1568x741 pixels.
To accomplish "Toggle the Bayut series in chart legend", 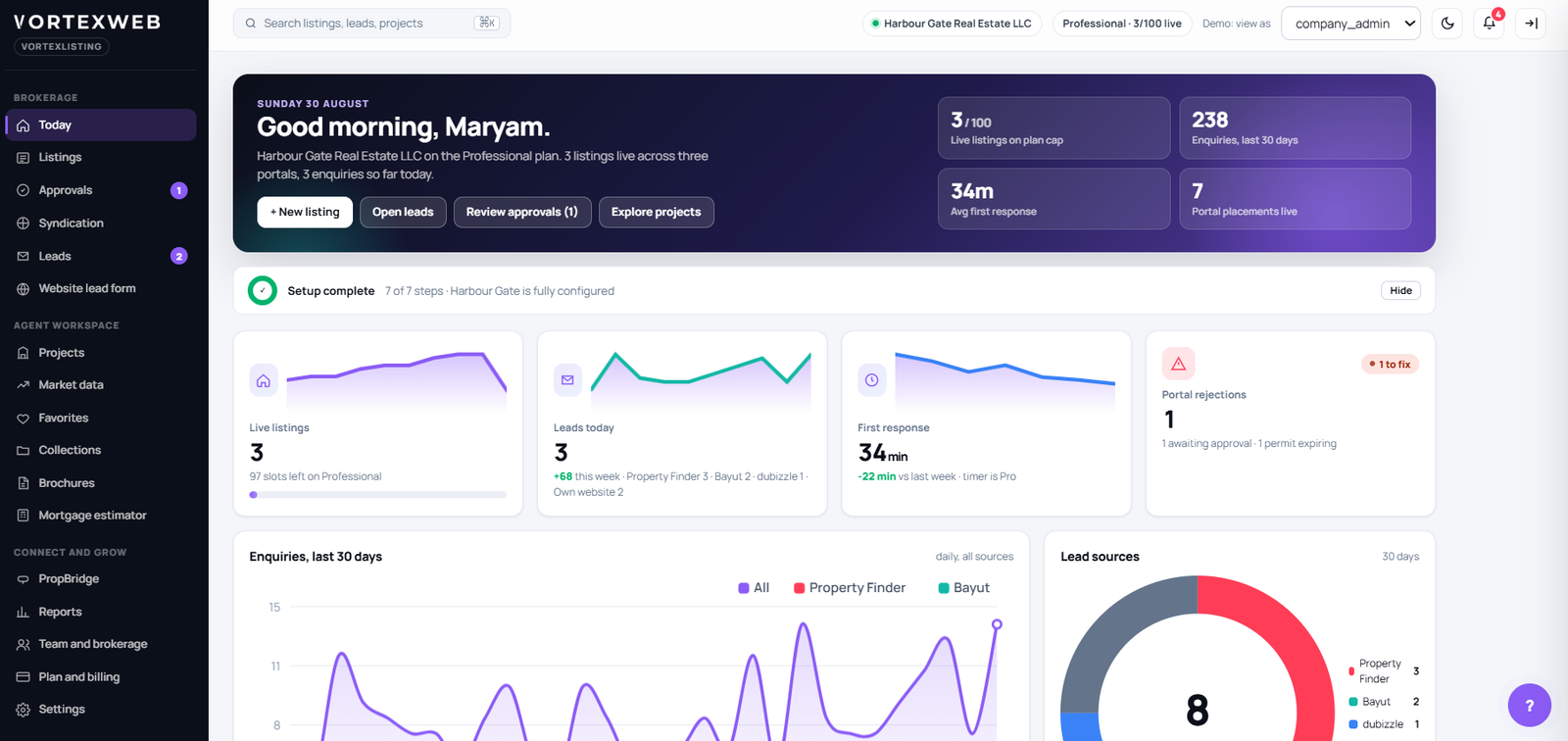I will [964, 588].
